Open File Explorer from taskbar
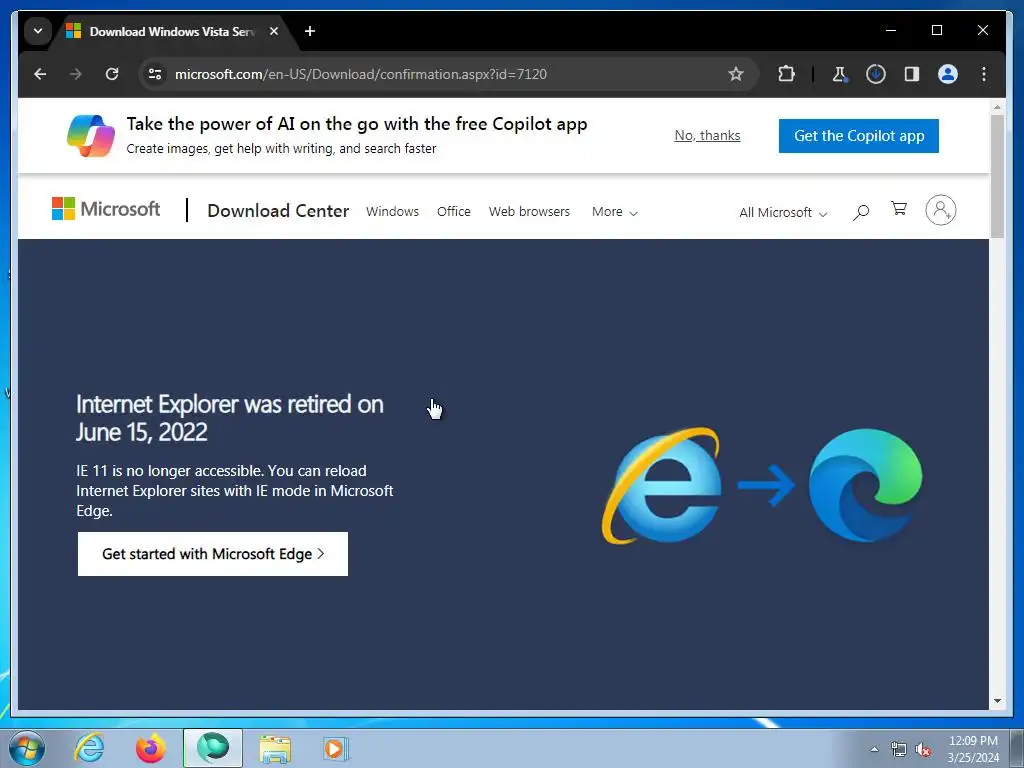The width and height of the screenshot is (1024, 768). pos(275,748)
